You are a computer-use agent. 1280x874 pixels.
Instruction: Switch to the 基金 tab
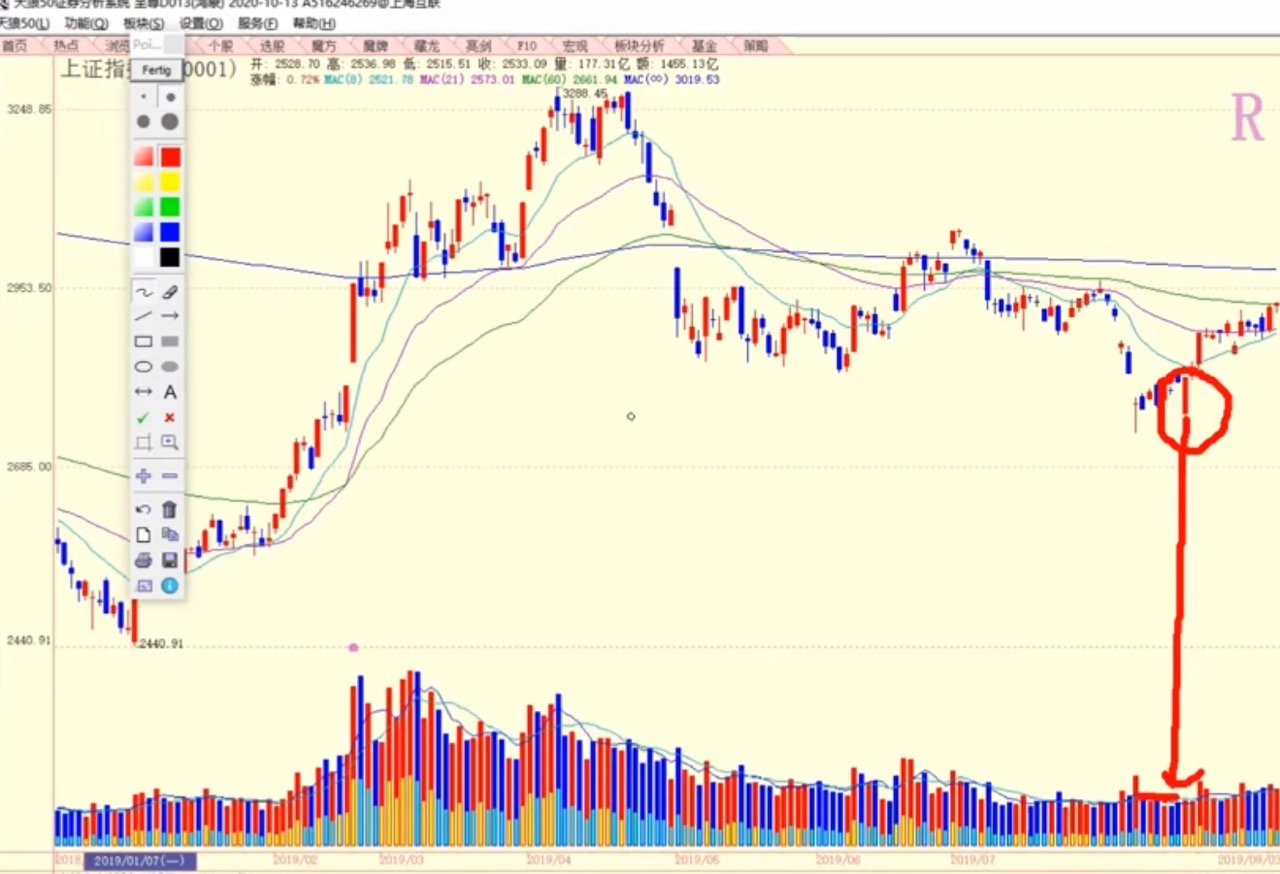coord(704,46)
